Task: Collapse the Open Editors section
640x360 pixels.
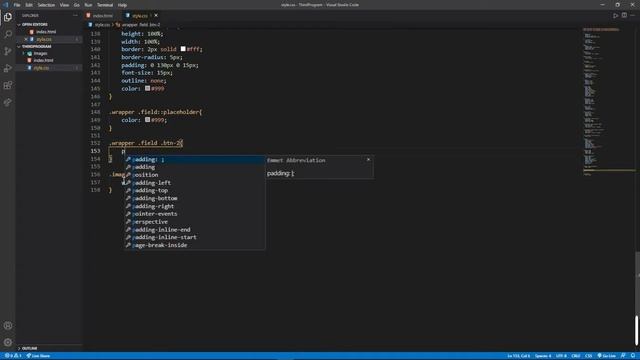Action: [49, 24]
